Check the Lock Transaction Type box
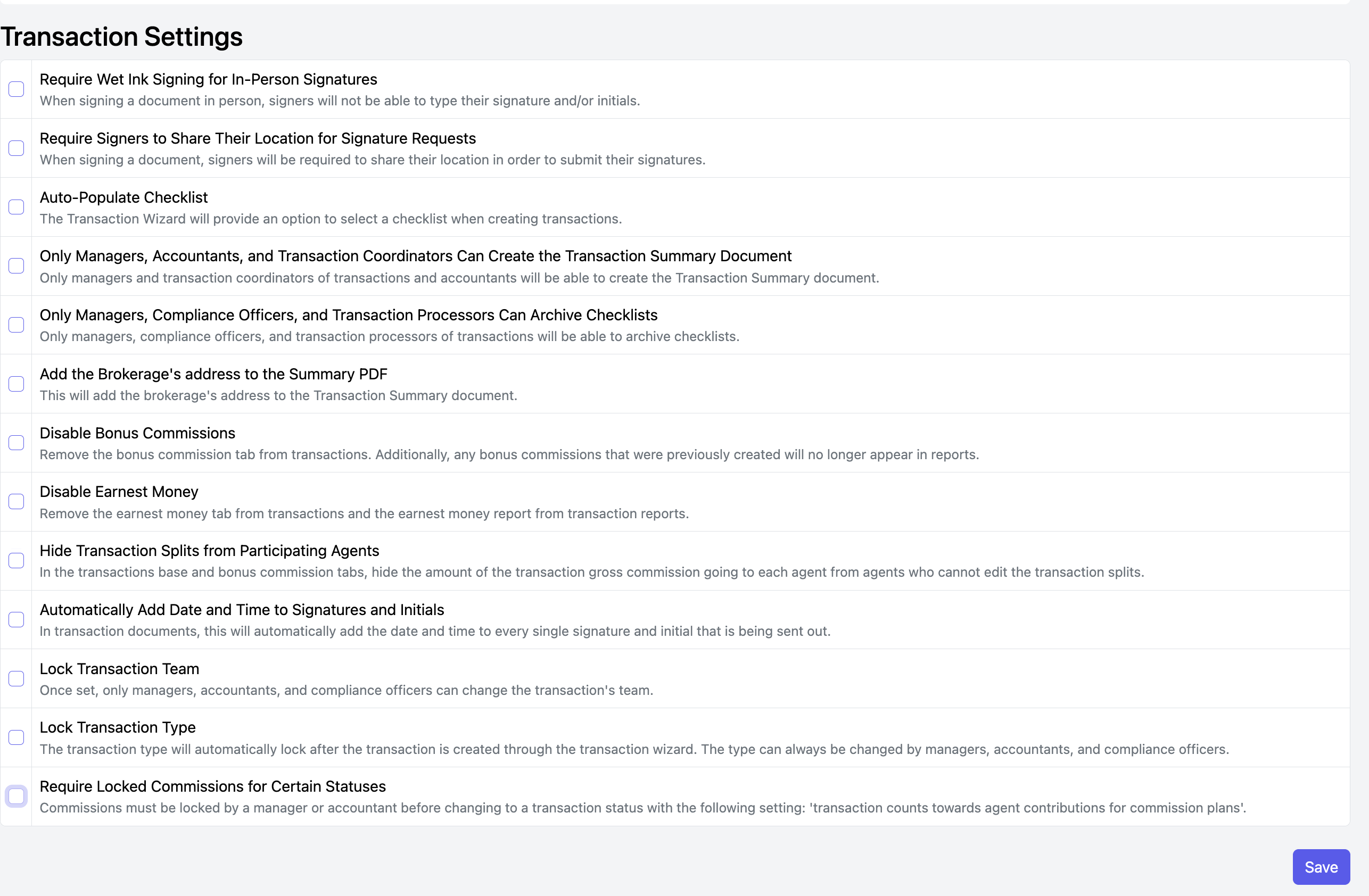Image resolution: width=1369 pixels, height=896 pixels. point(16,737)
